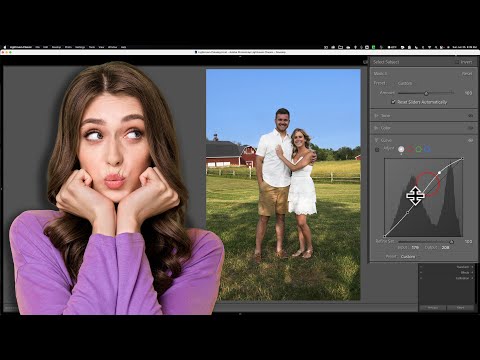Click the curve Output value field

tap(445, 247)
